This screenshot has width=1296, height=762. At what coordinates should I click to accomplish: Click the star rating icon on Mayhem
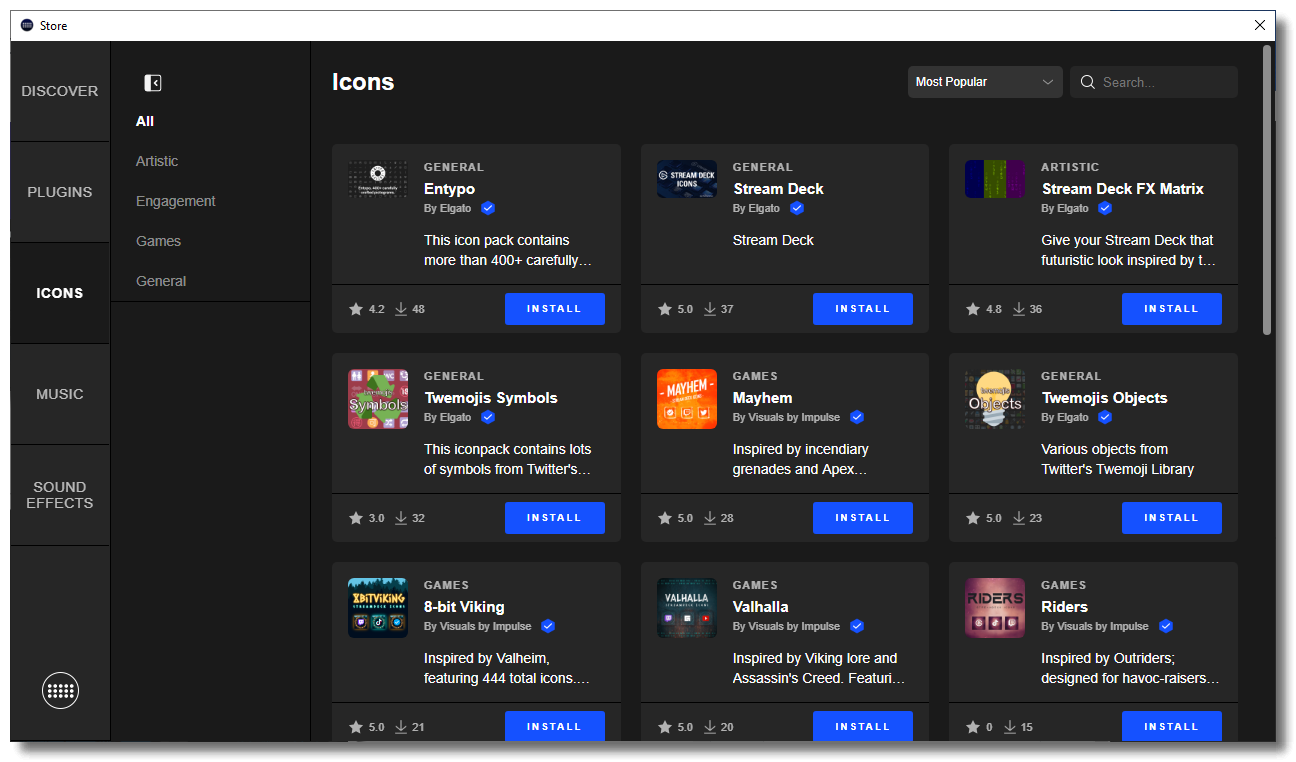coord(665,518)
